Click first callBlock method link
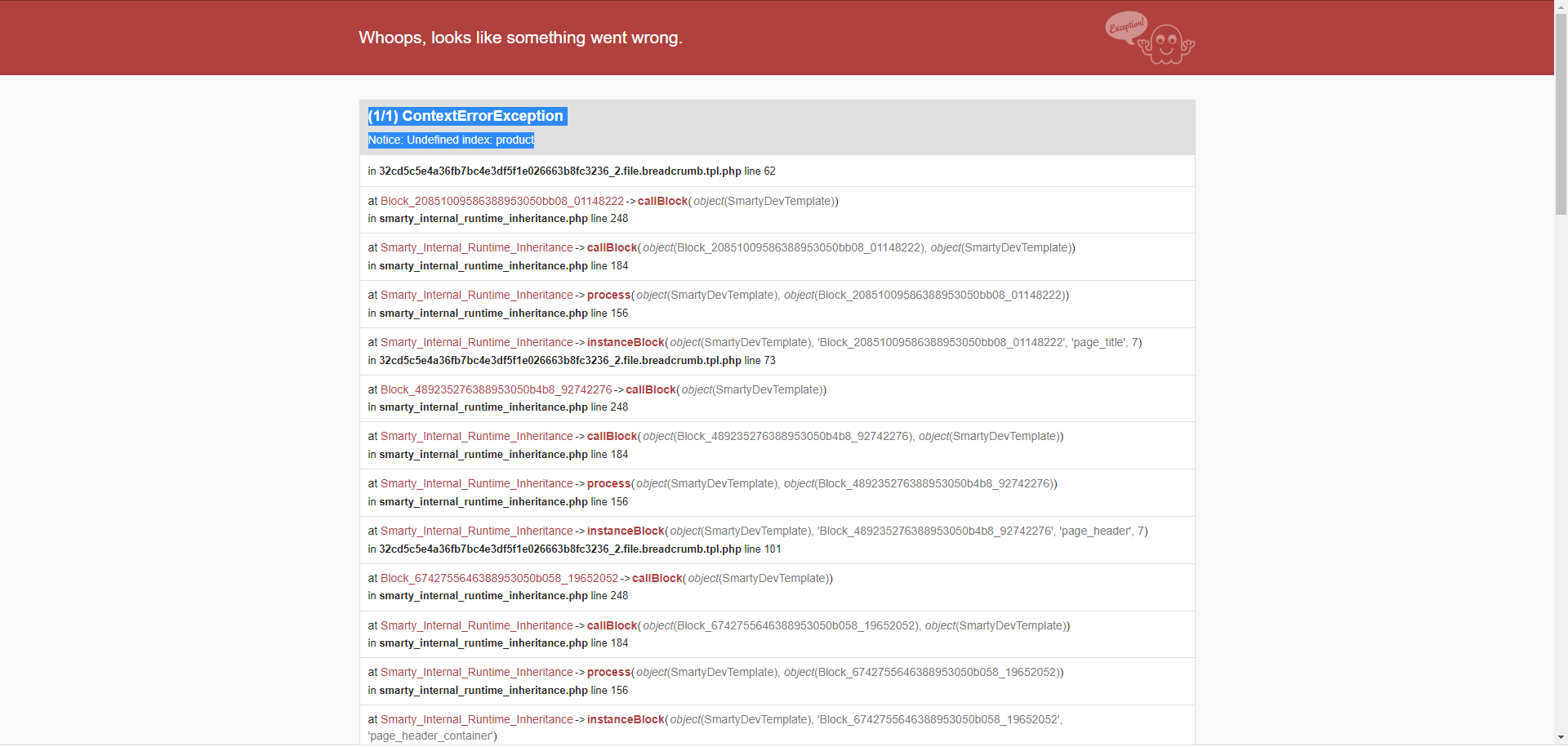 point(663,201)
